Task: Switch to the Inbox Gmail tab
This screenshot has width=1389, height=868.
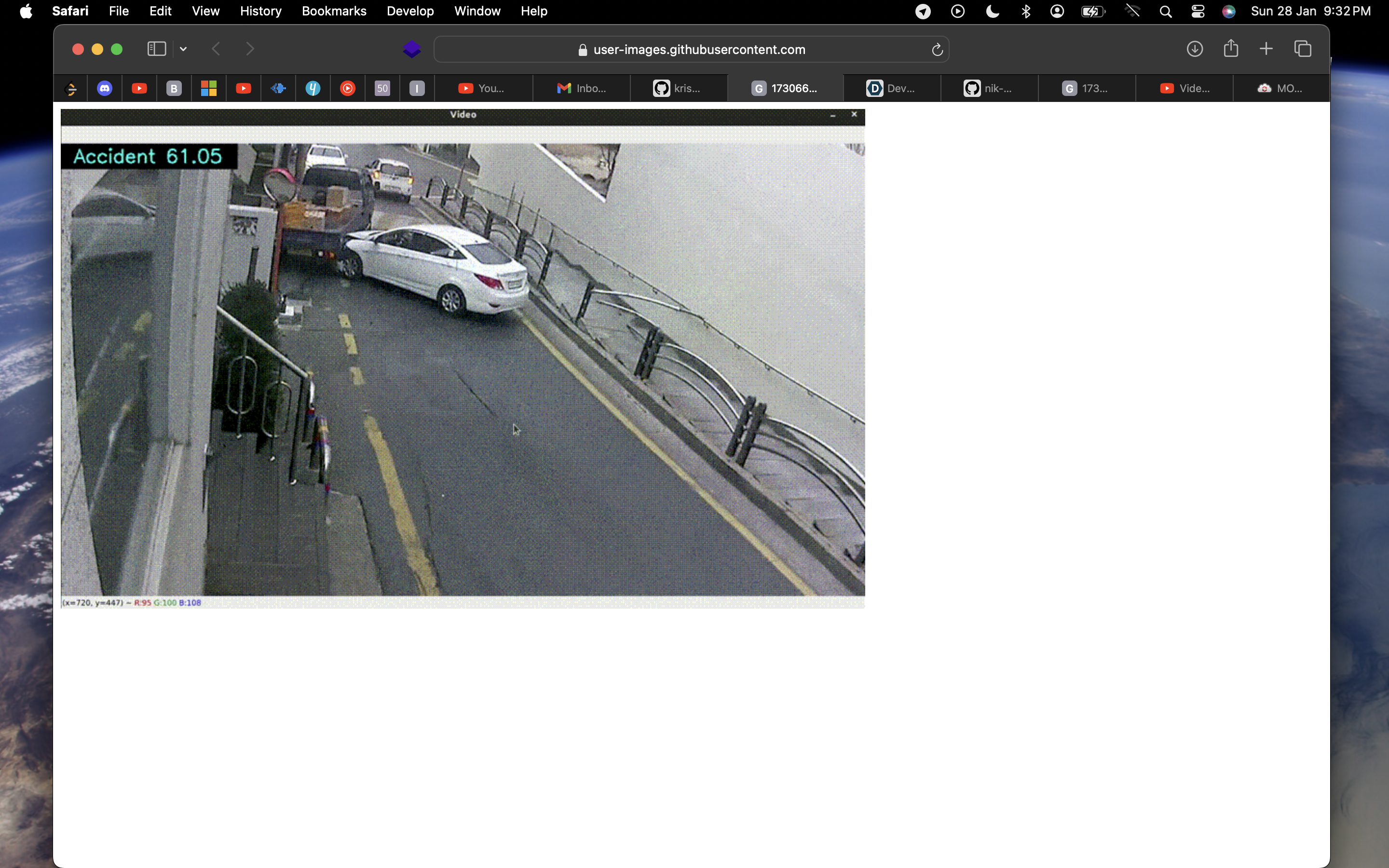Action: tap(582, 88)
